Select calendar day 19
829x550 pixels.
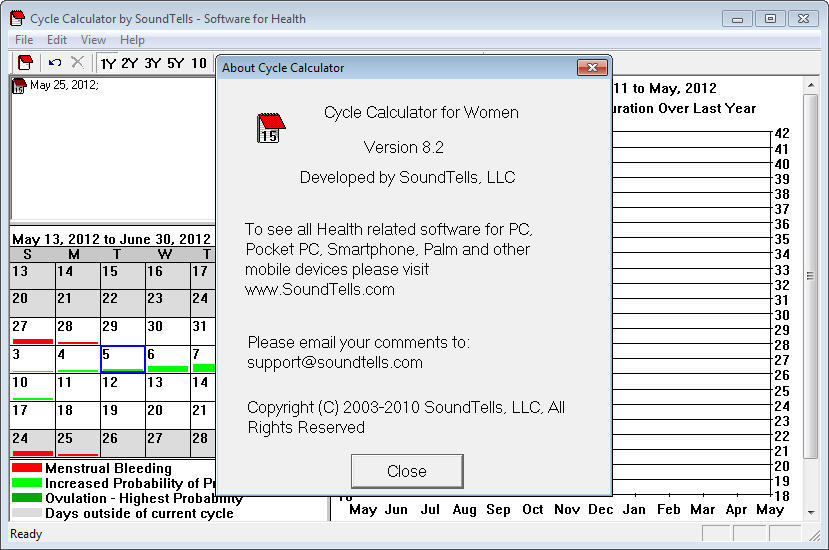123,415
